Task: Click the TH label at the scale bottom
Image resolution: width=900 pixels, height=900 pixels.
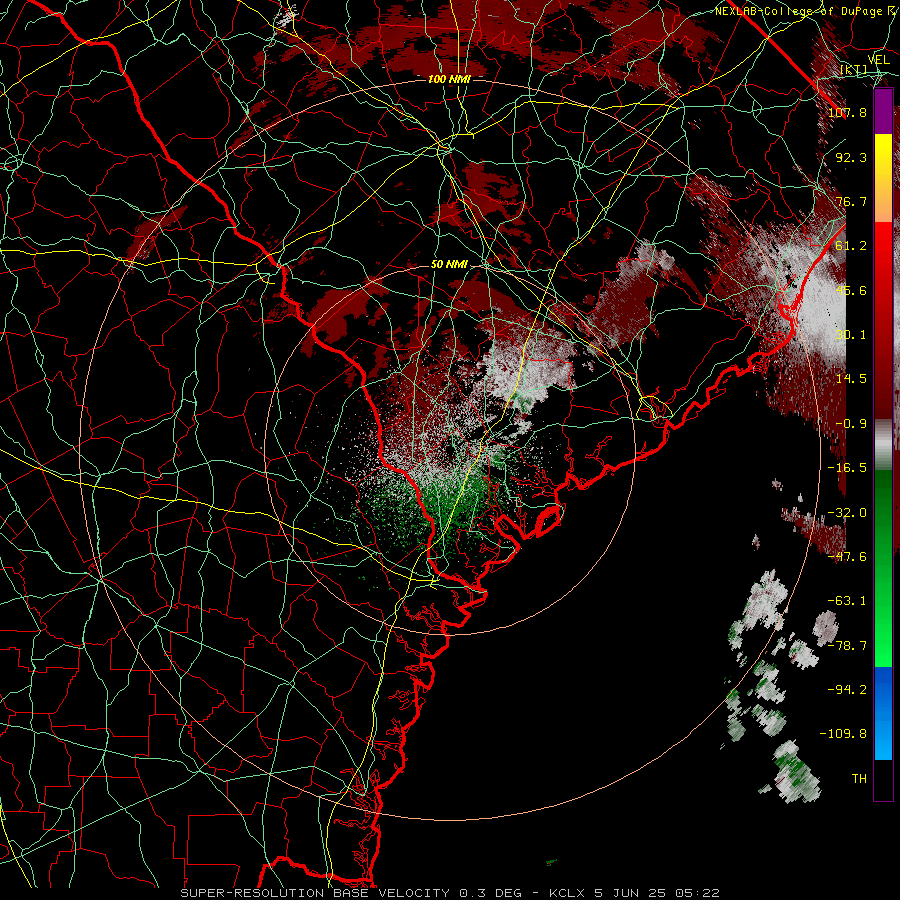Action: coord(859,779)
